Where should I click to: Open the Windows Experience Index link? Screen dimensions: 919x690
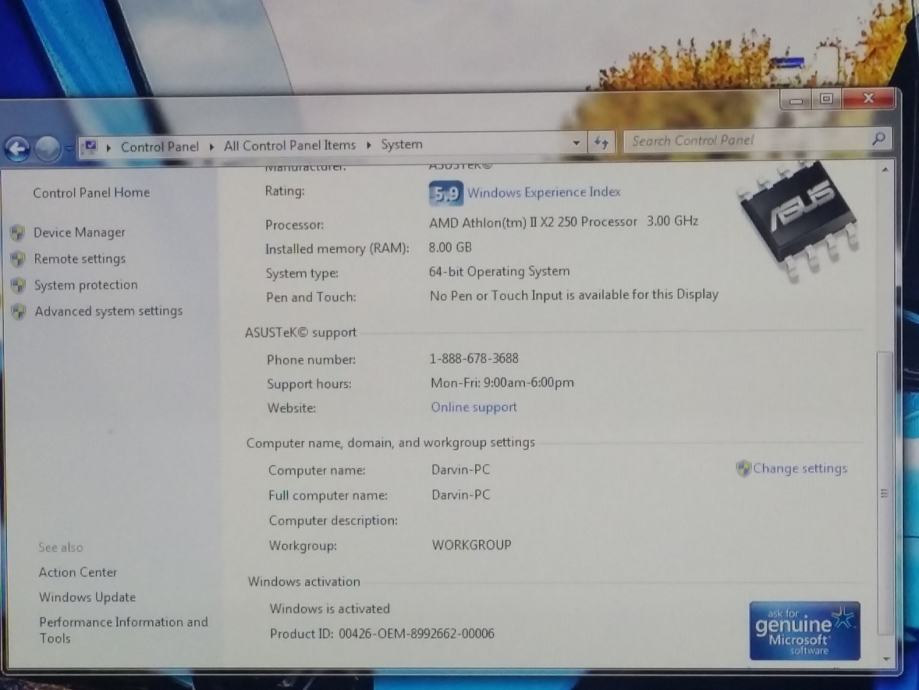click(543, 192)
